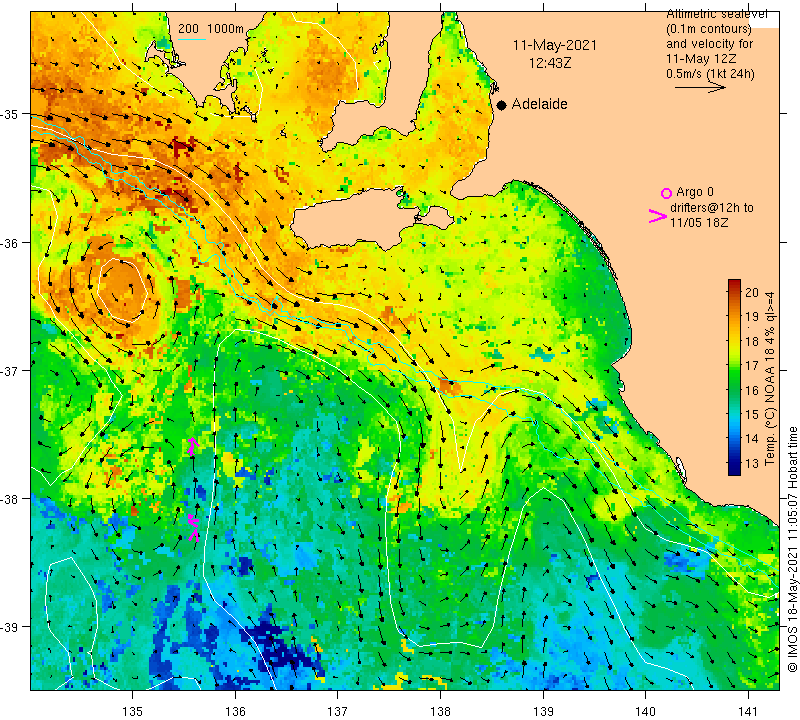Click the 0.5m/s velocity scale arrow

[x=700, y=88]
